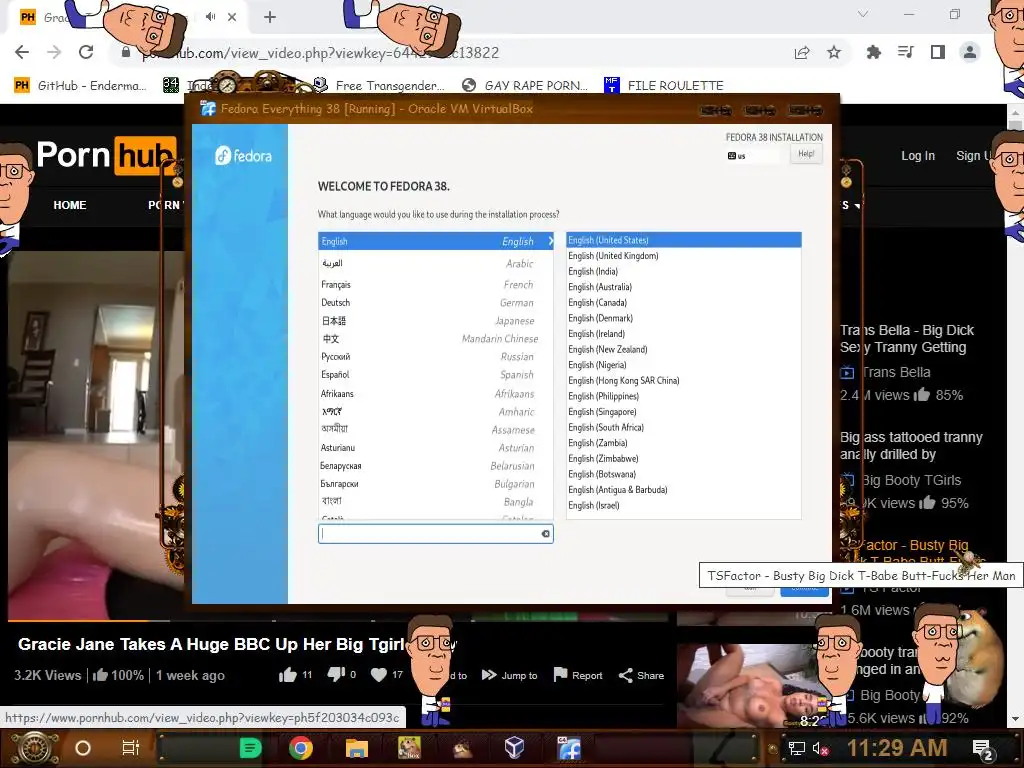Choose English (Zimbabwe) locale
The width and height of the screenshot is (1024, 768).
tap(684, 458)
